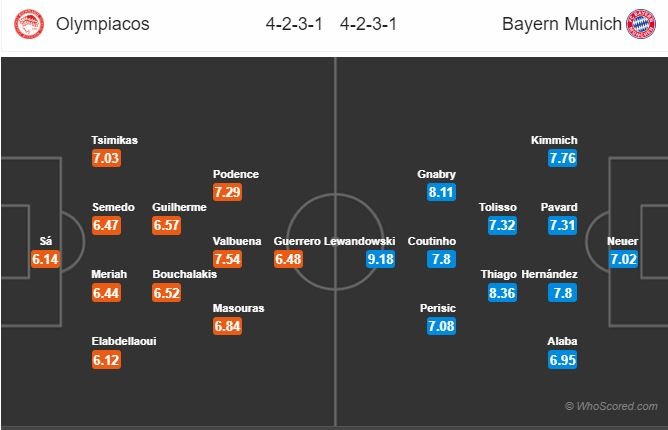Click the Bouchalakis player name

[185, 274]
